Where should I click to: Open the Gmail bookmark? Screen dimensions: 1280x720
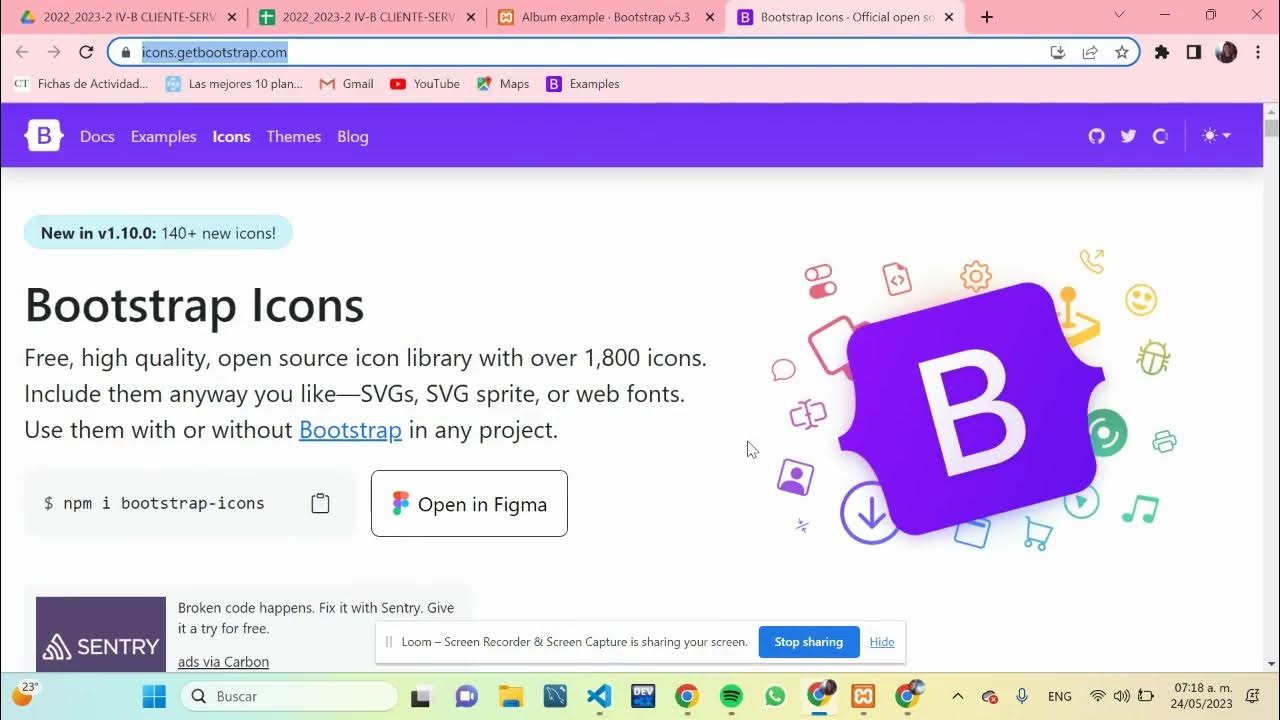pyautogui.click(x=346, y=84)
